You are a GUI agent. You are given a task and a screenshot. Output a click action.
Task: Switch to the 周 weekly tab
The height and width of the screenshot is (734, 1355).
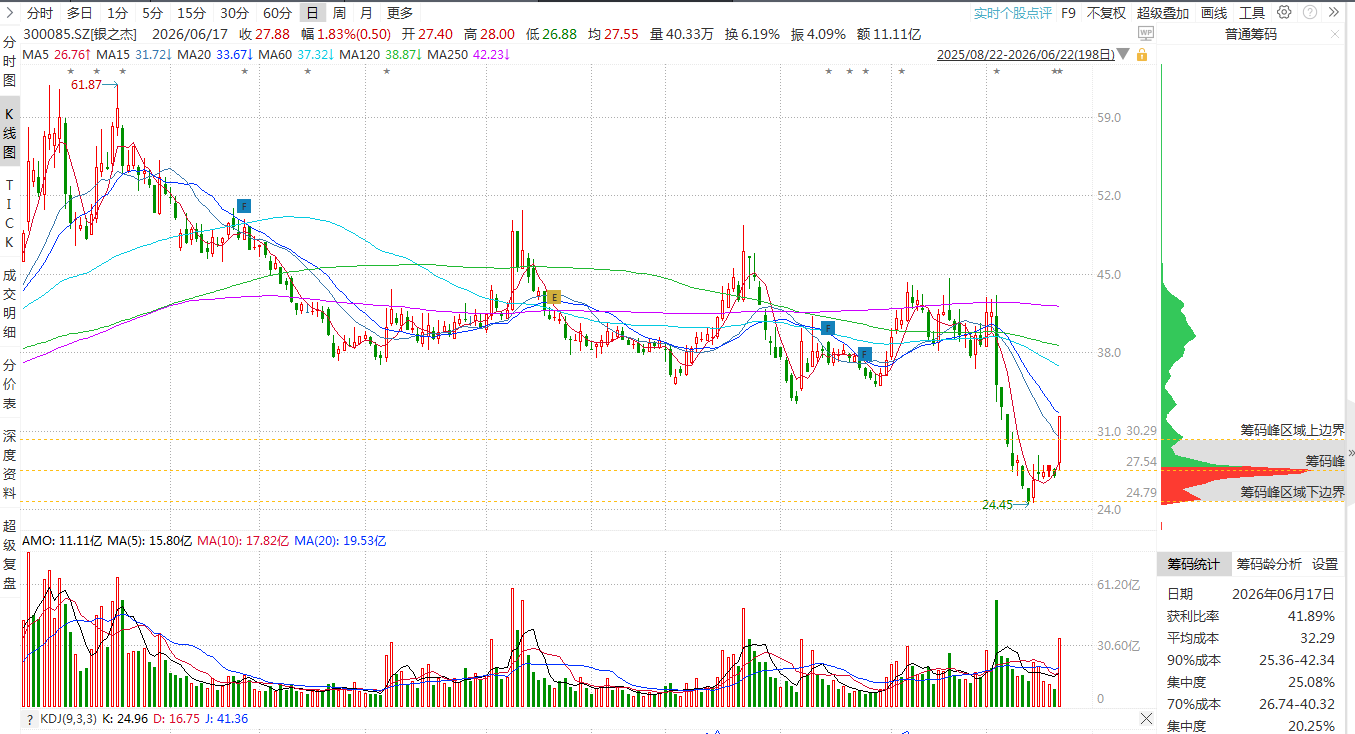tap(340, 13)
